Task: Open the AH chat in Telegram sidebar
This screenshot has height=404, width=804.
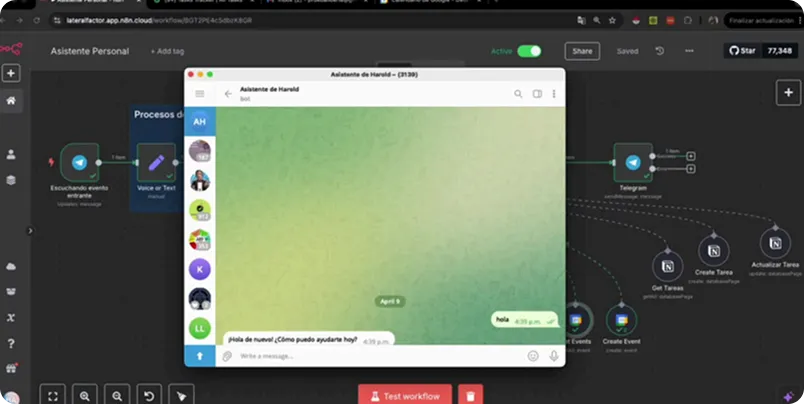Action: pyautogui.click(x=199, y=121)
